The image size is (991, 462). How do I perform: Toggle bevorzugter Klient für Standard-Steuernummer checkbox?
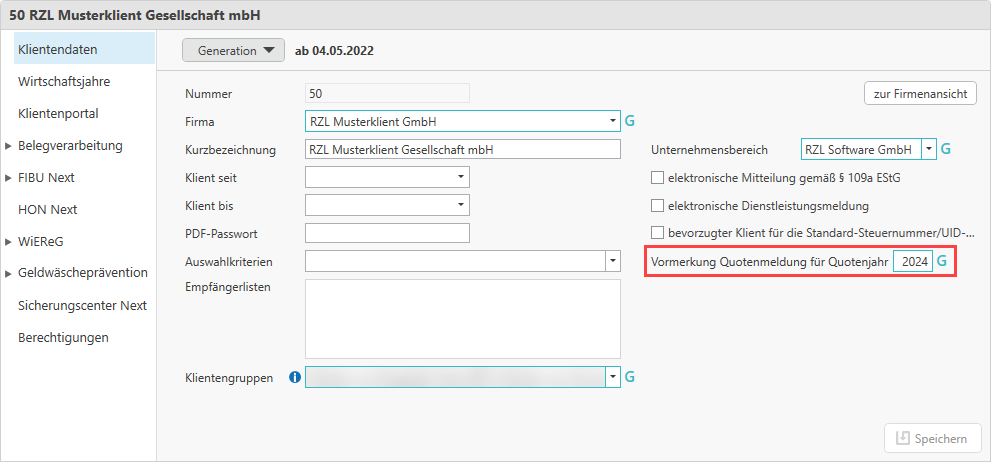(658, 233)
